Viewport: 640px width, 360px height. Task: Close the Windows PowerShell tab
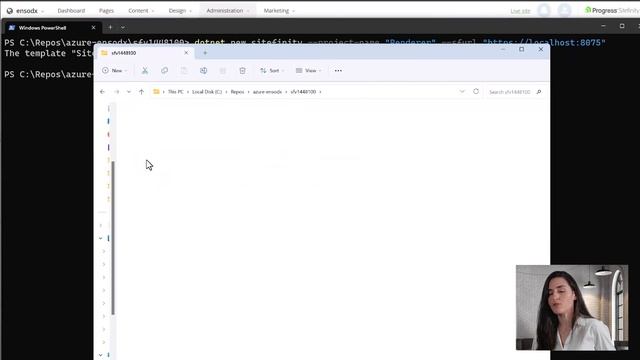(x=93, y=27)
